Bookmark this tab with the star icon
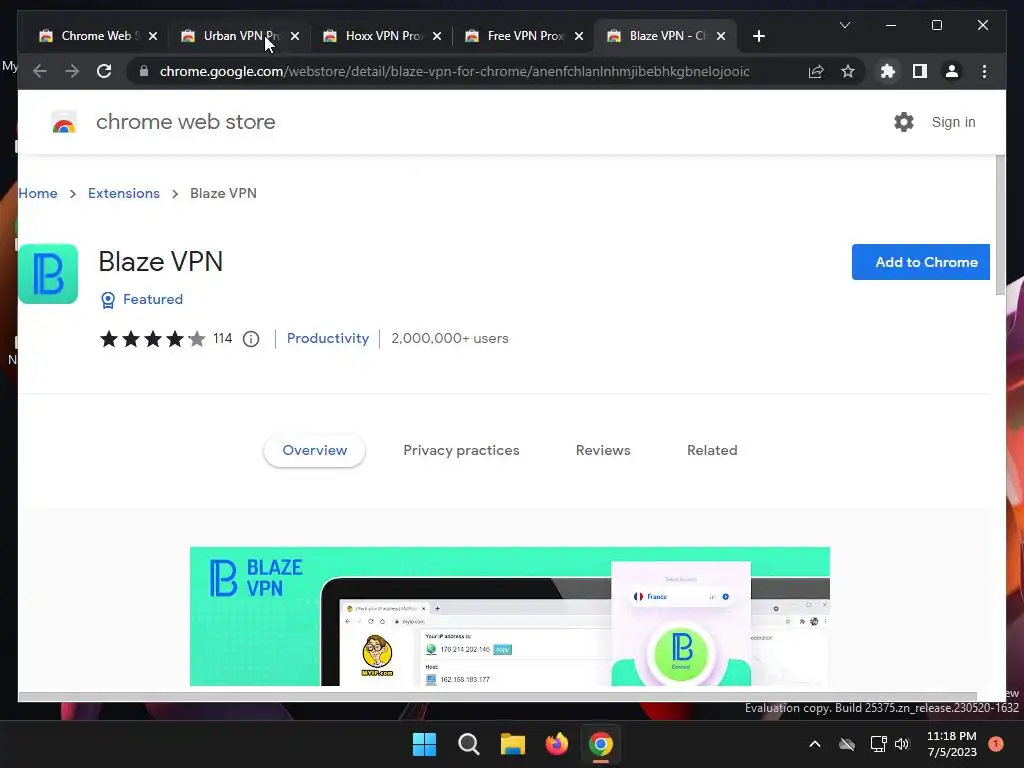Image resolution: width=1024 pixels, height=768 pixels. [x=848, y=71]
